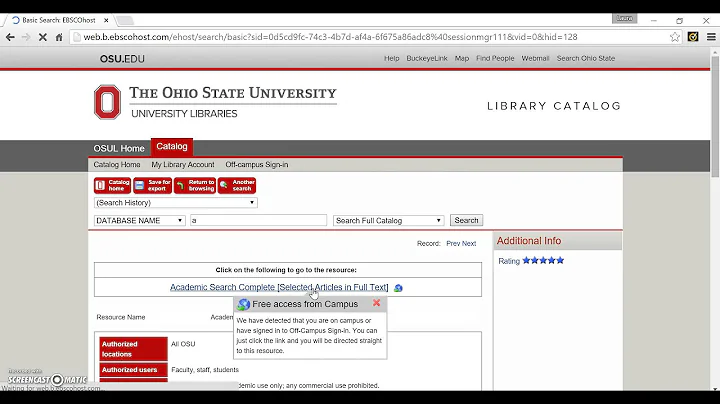Switch to the Basic Search EBSCOhost tab

(59, 20)
